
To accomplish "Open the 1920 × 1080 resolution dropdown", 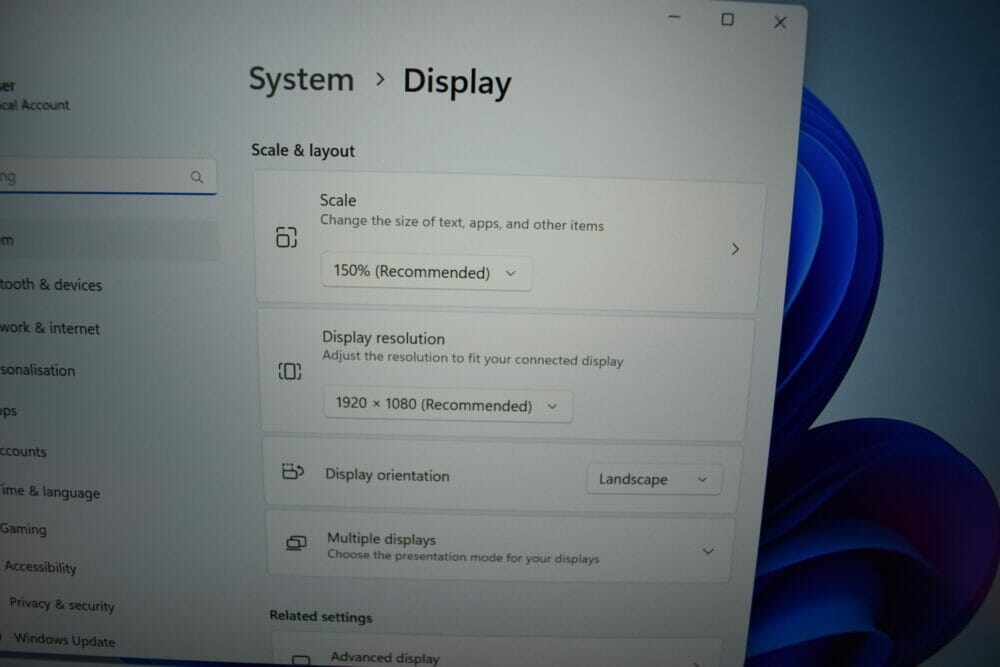I will click(448, 405).
